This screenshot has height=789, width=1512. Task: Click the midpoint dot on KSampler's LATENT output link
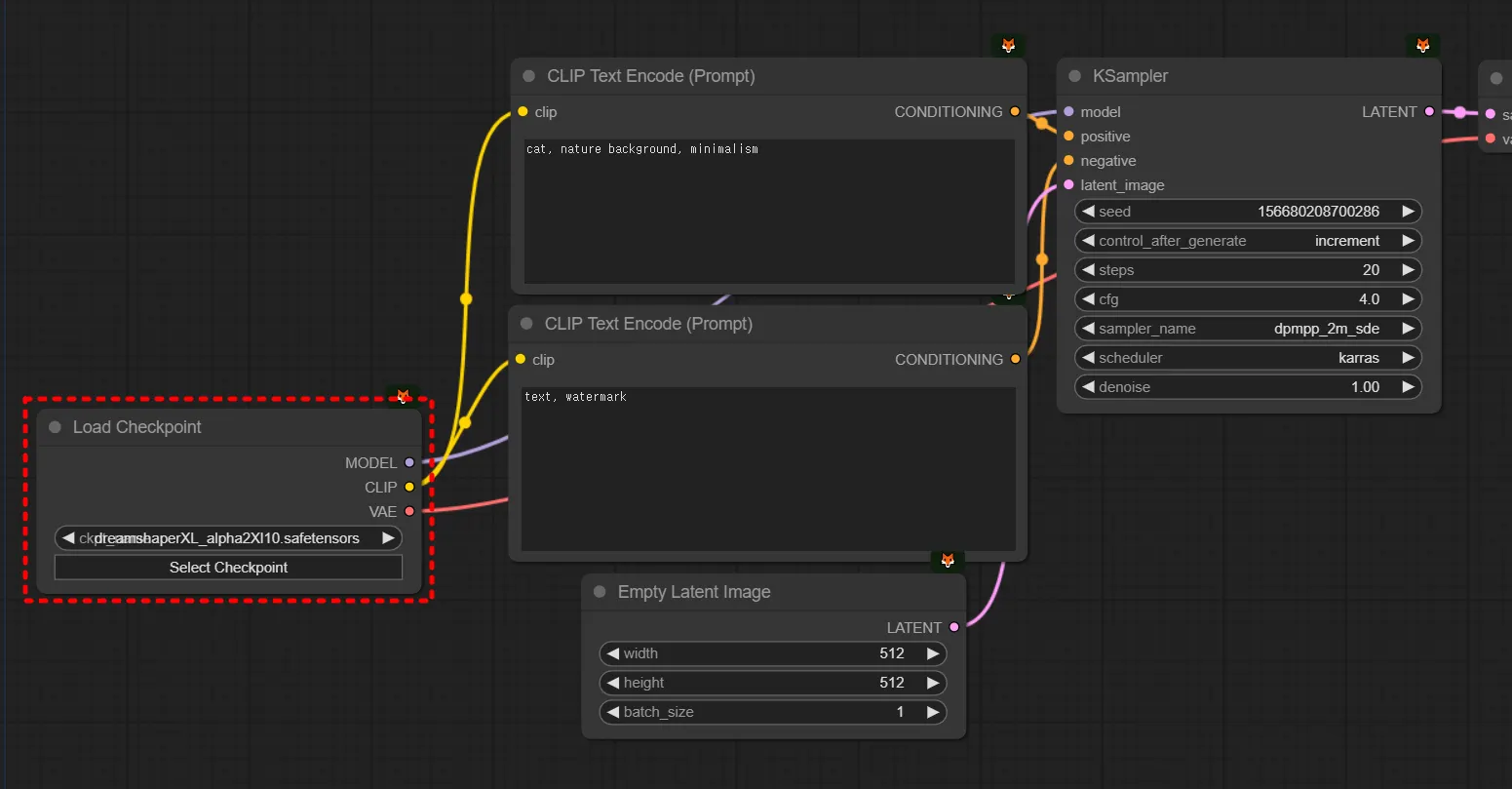[x=1459, y=113]
